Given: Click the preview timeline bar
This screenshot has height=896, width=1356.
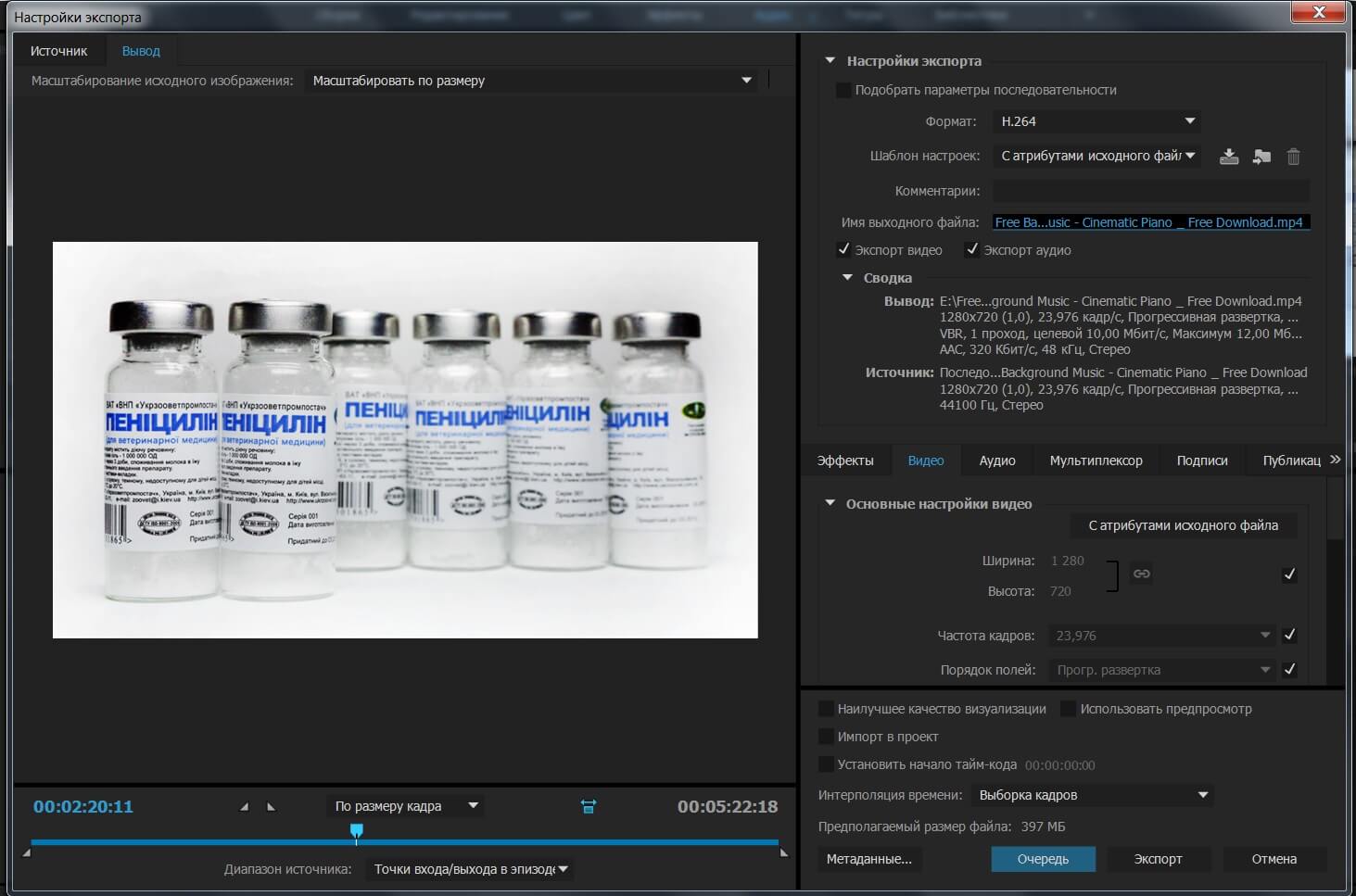Looking at the screenshot, I should (405, 842).
